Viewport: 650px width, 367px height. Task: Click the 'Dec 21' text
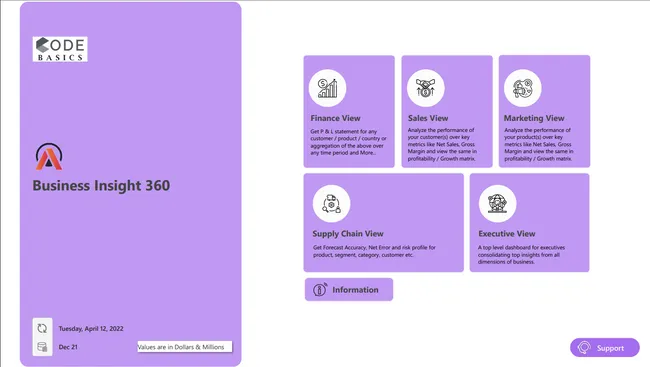68,347
